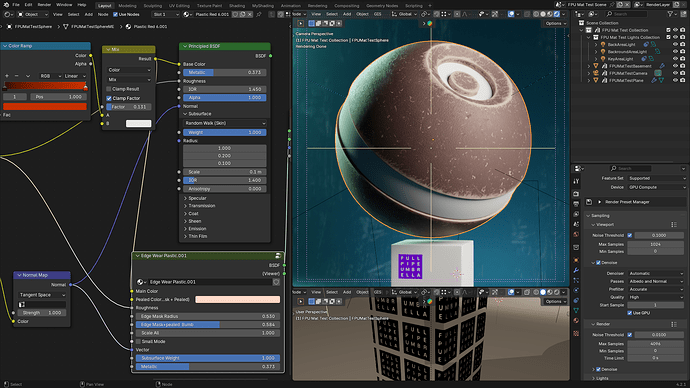Open the Feature Set dropdown
The image size is (690, 388).
pos(657,178)
